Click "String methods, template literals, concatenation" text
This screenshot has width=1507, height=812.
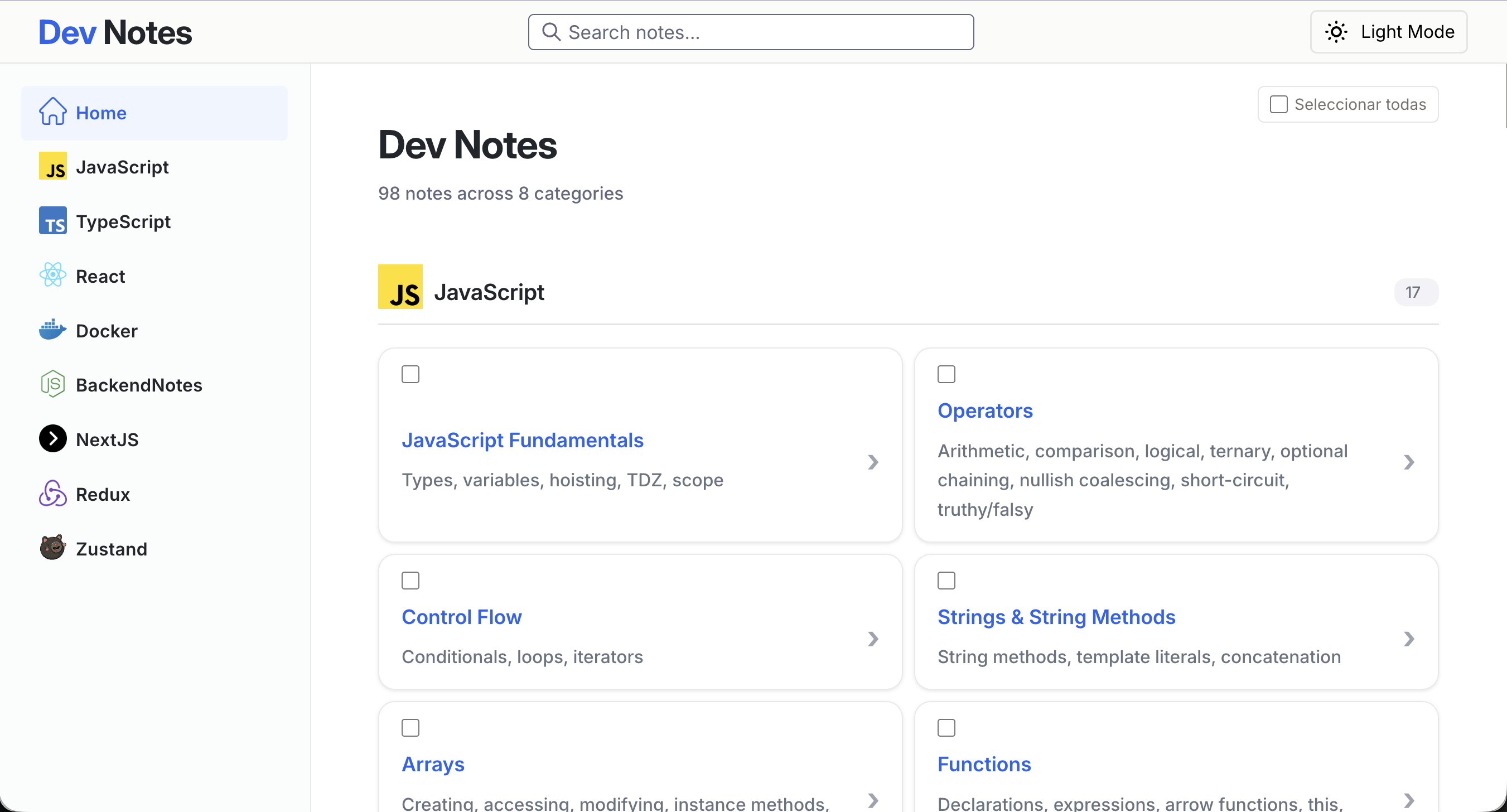[1139, 657]
